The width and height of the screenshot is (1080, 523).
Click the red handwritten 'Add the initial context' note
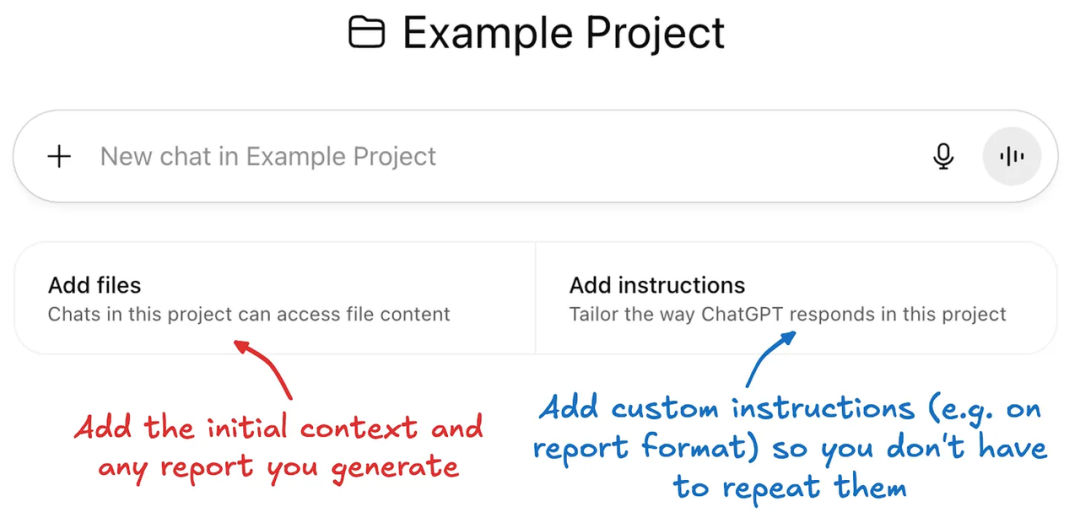pyautogui.click(x=246, y=429)
